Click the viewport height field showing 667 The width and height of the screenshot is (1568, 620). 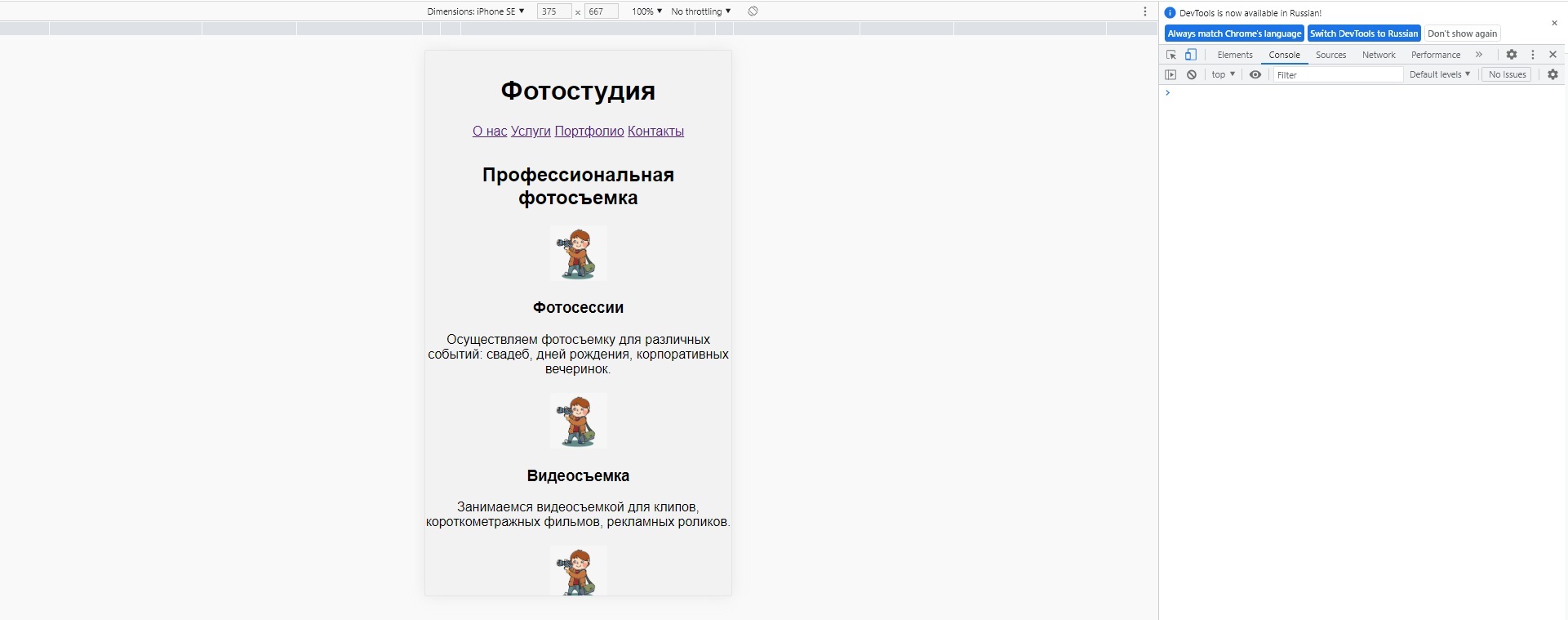click(602, 11)
